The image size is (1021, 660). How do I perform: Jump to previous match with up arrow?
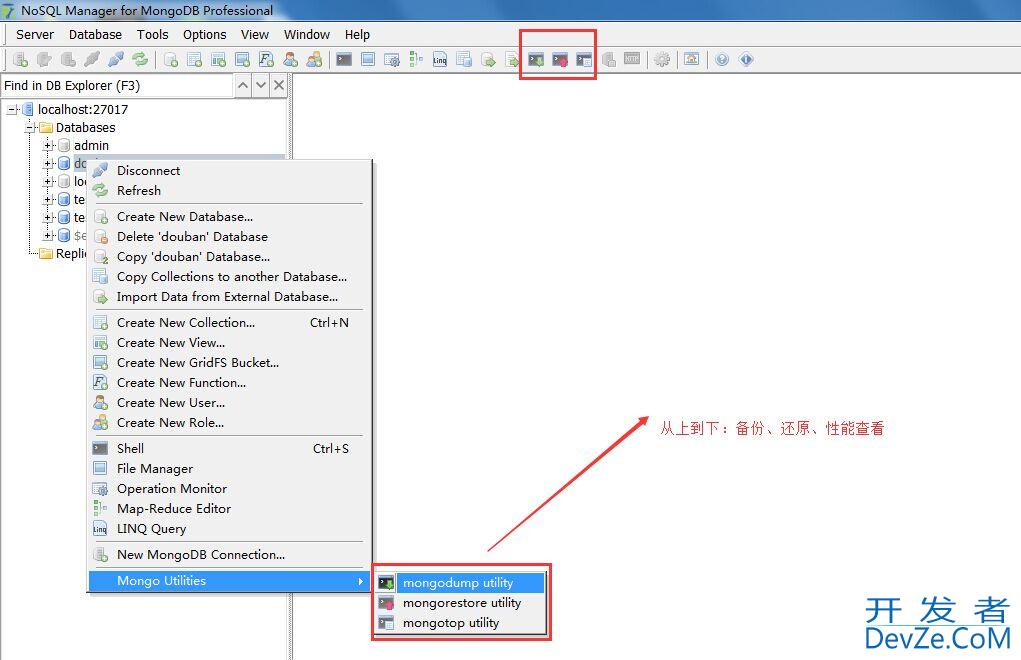tap(243, 85)
